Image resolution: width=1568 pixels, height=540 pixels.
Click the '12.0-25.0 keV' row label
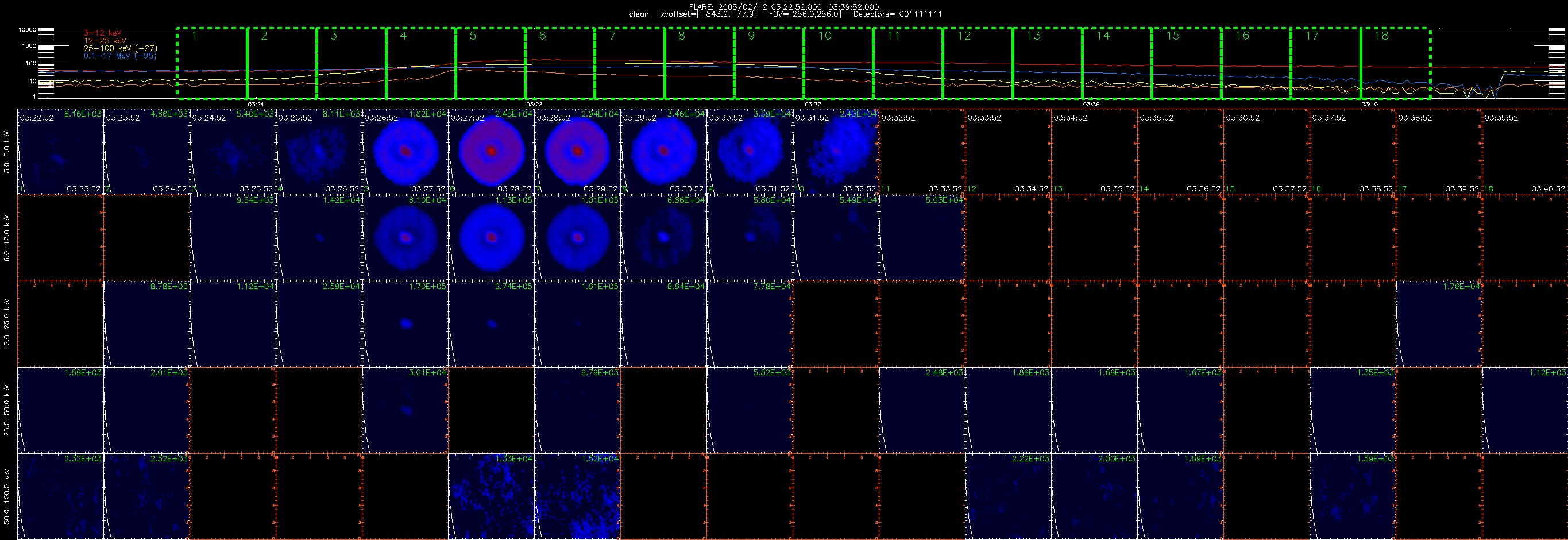[x=7, y=324]
